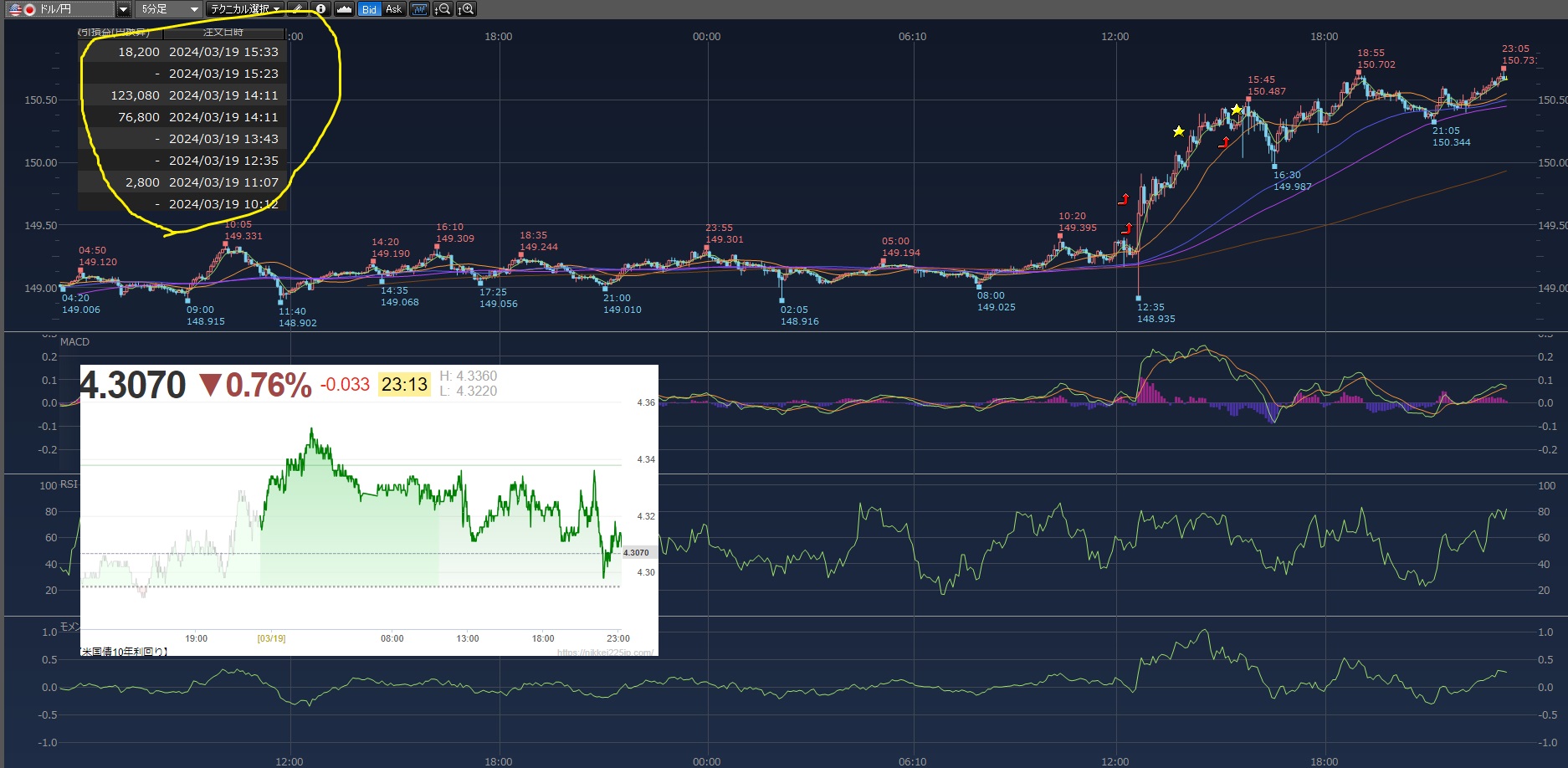This screenshot has width=1568, height=768.
Task: Select the 123,080 order row
Action: pyautogui.click(x=182, y=95)
